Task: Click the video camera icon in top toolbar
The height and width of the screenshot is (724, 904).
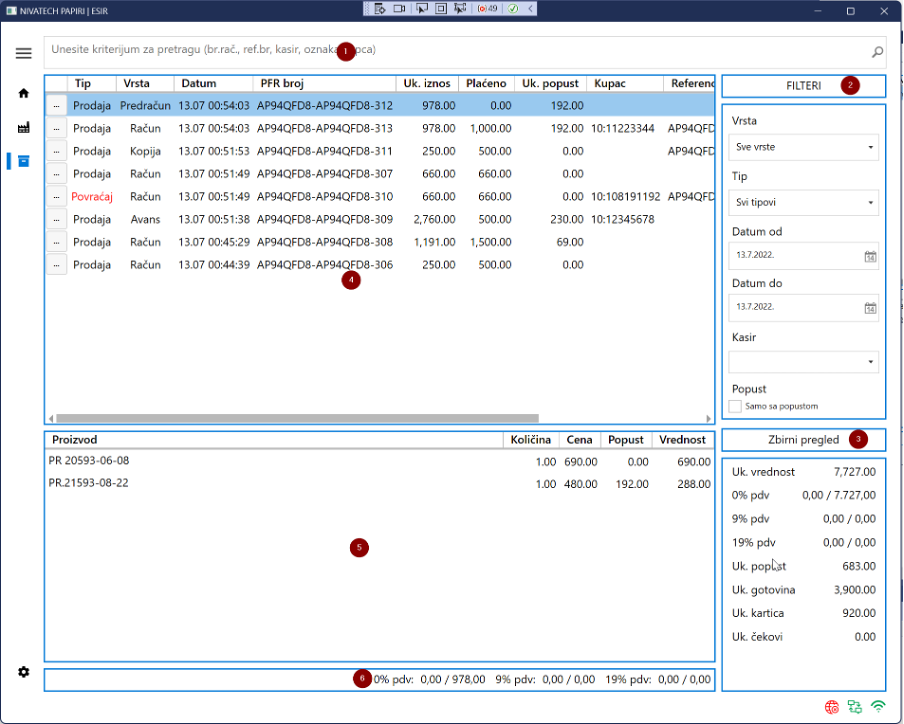Action: pos(399,9)
